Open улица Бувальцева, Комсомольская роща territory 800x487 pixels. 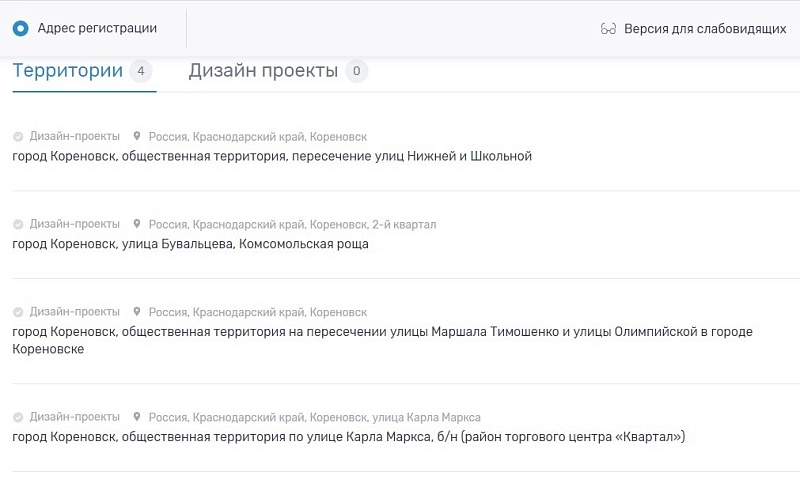(190, 244)
